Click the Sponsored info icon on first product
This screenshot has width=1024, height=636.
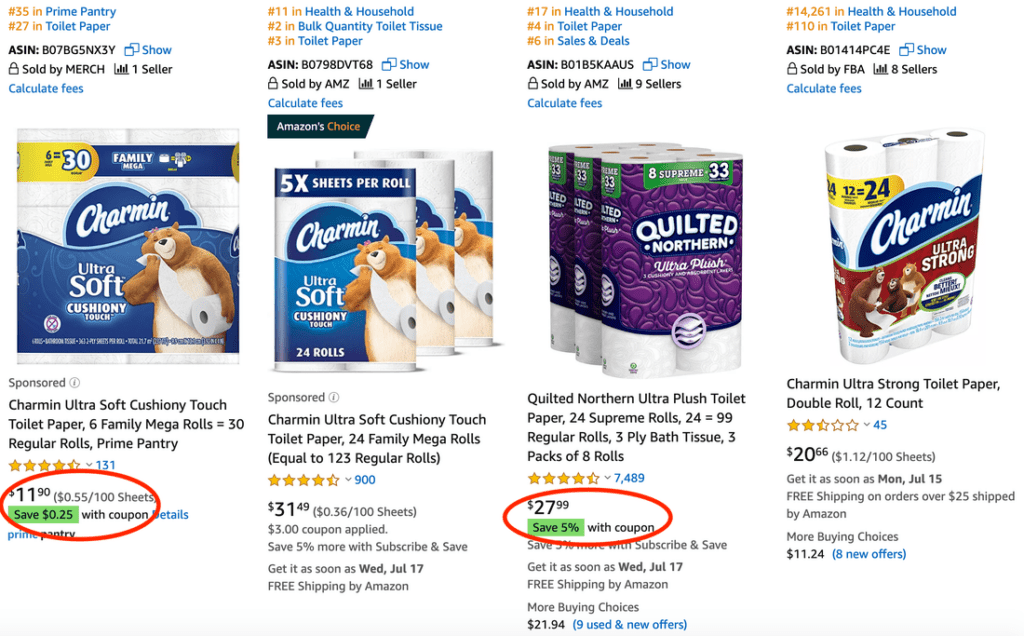(x=75, y=383)
